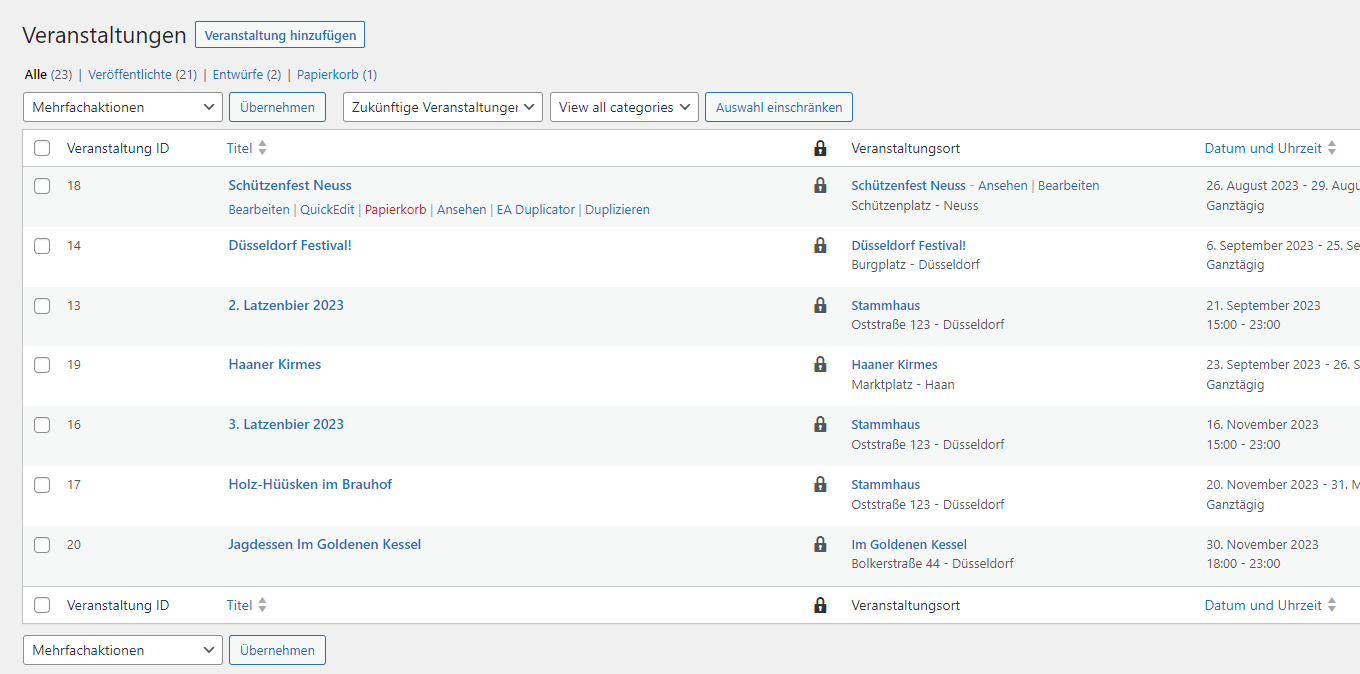The image size is (1360, 674).
Task: Open the Mehrfachaktionen dropdown
Action: point(122,107)
